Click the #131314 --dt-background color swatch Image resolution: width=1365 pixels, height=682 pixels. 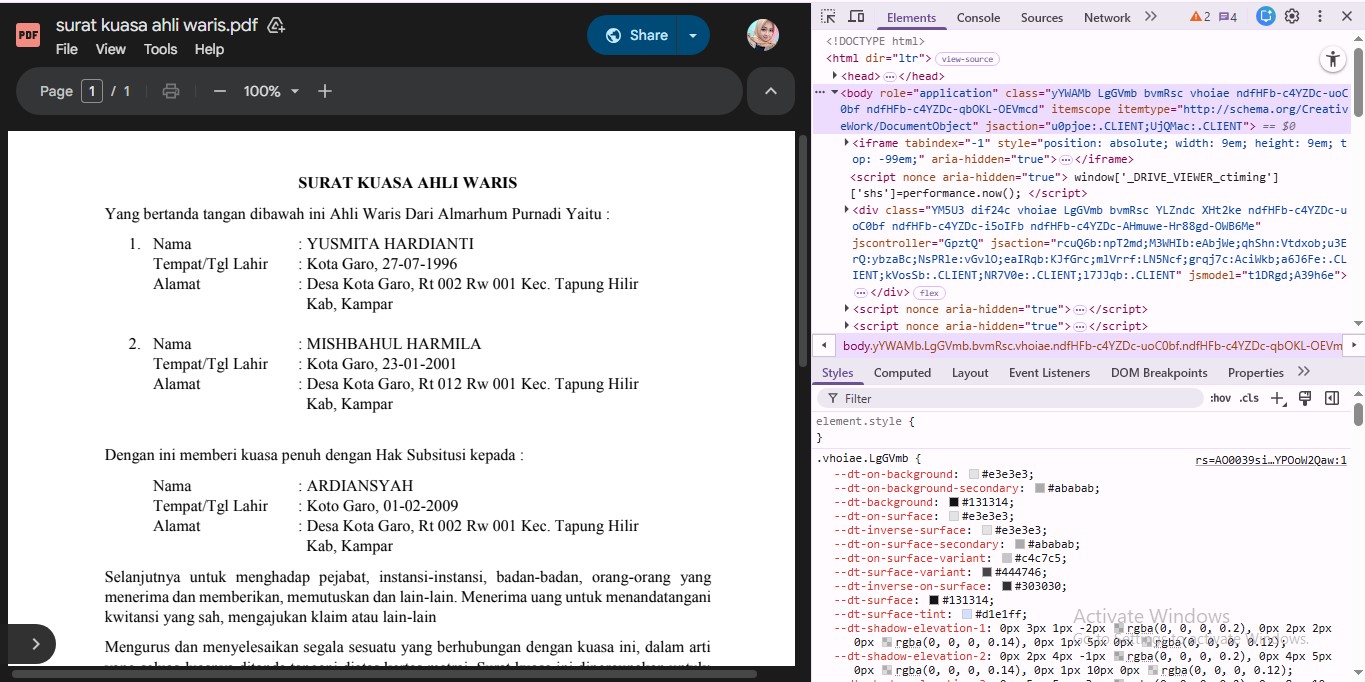(x=954, y=502)
